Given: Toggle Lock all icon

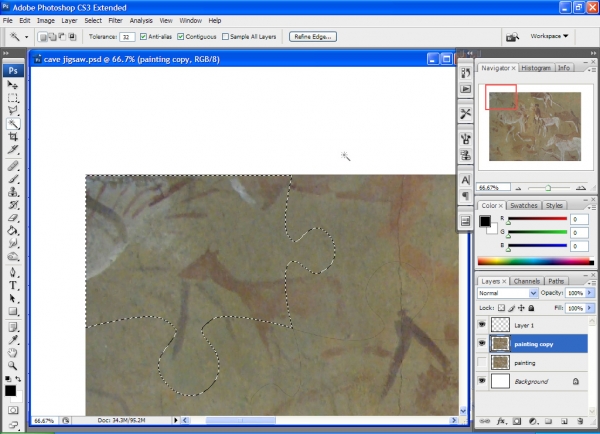Looking at the screenshot, I should pyautogui.click(x=531, y=308).
